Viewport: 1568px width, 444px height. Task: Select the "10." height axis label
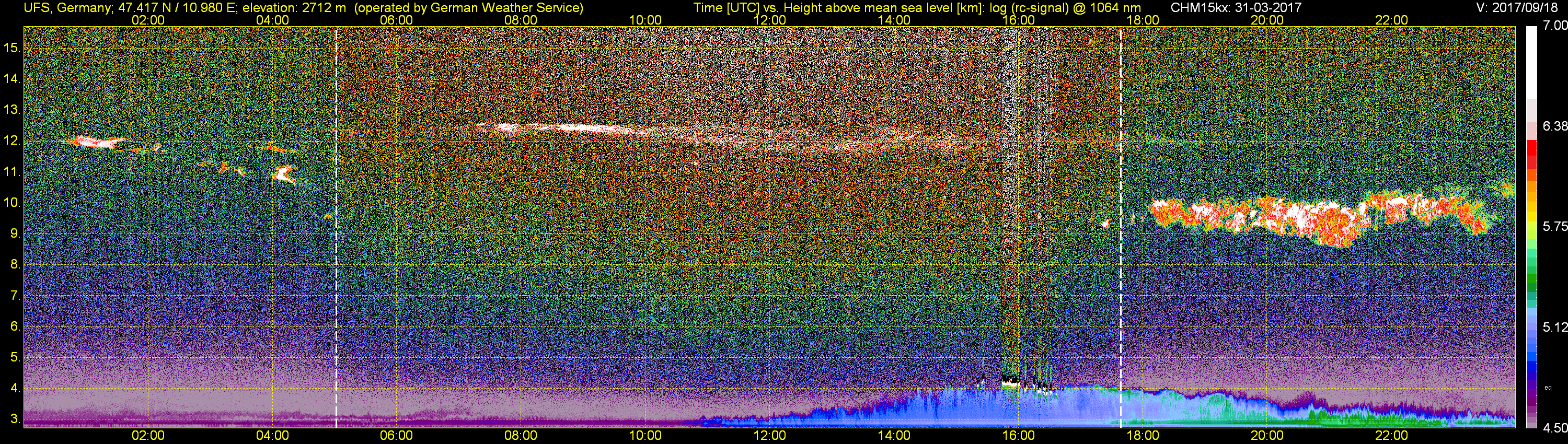[x=11, y=203]
